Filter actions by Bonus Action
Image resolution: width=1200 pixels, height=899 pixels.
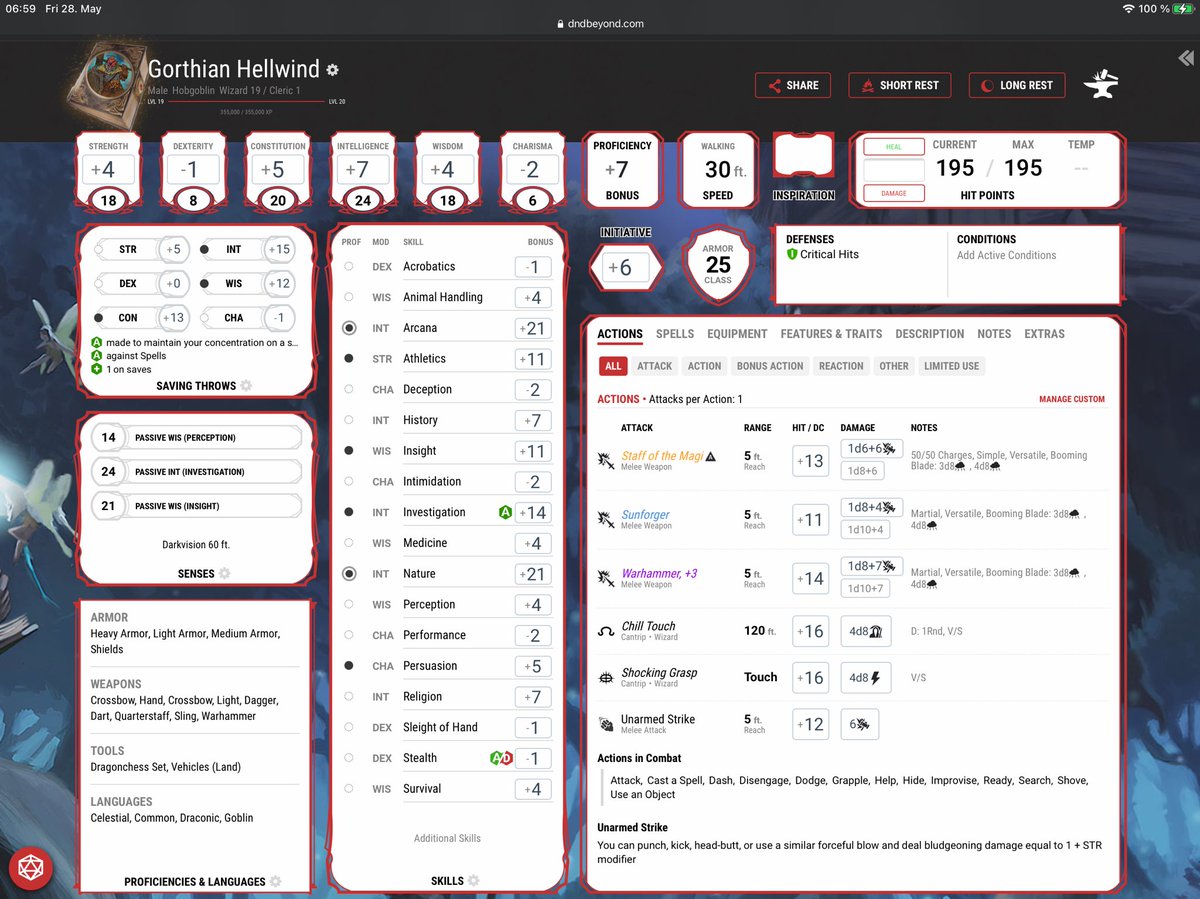click(x=770, y=366)
